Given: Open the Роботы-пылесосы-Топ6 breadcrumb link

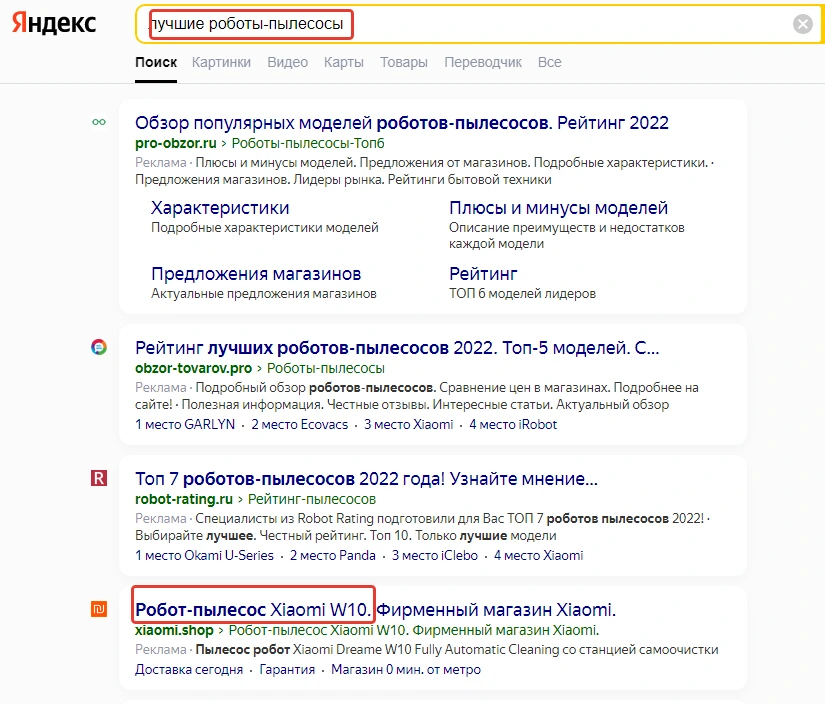Looking at the screenshot, I should coord(308,143).
